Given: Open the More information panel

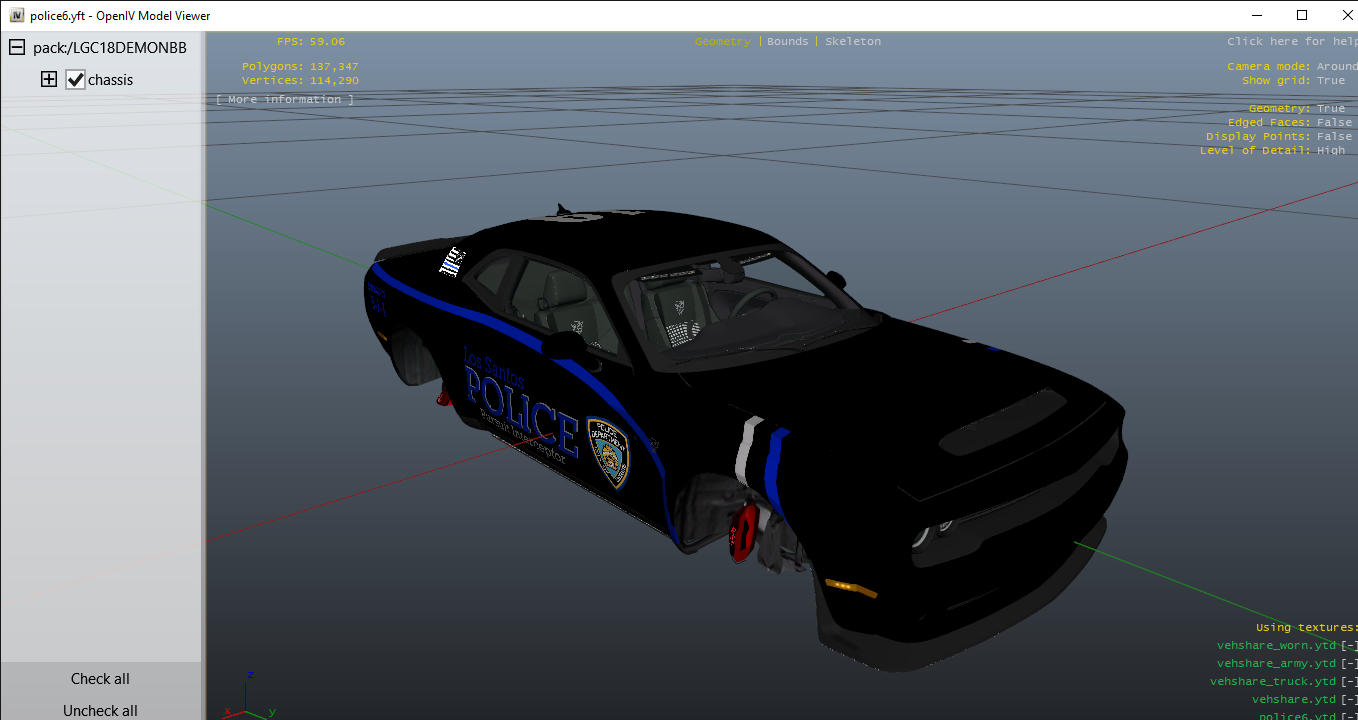Looking at the screenshot, I should [285, 100].
